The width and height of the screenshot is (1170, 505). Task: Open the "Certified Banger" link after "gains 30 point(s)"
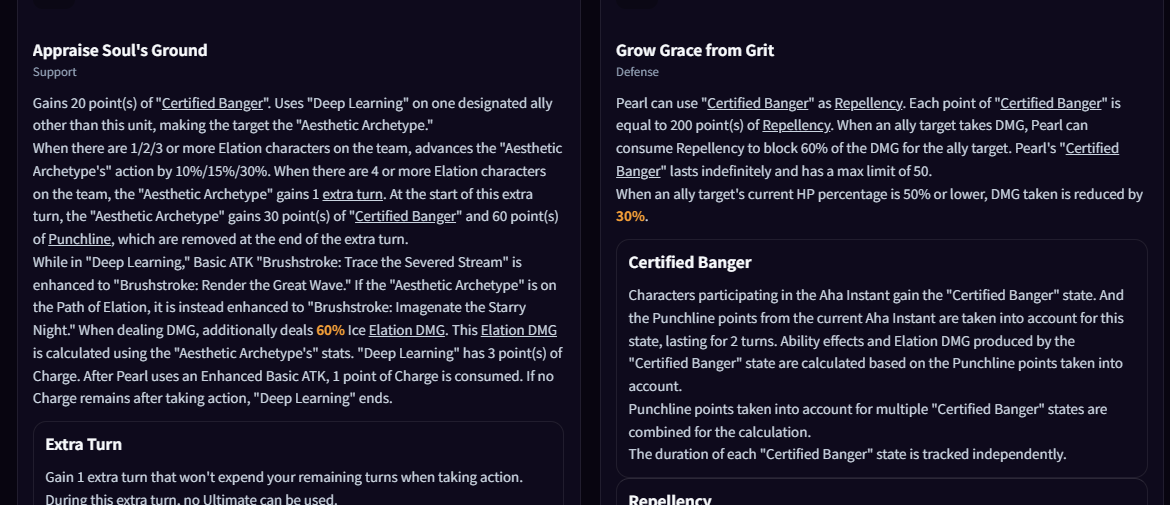click(405, 217)
